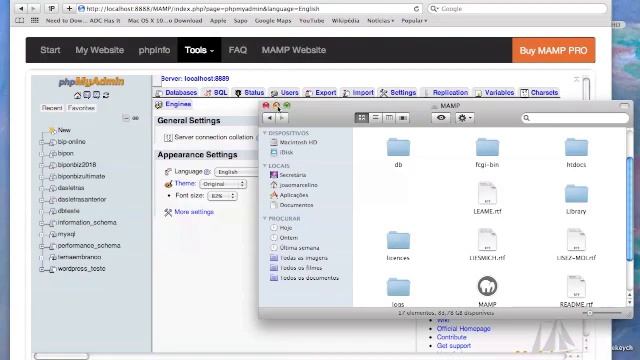Open the Tools dropdown menu

pyautogui.click(x=199, y=50)
